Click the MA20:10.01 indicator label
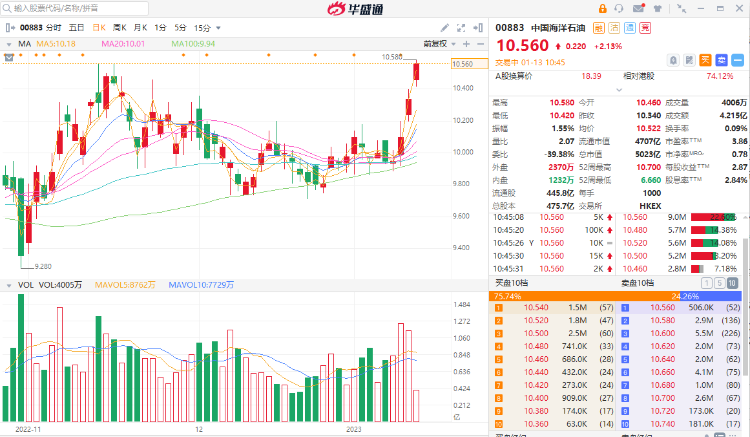This screenshot has width=750, height=437. pos(123,44)
